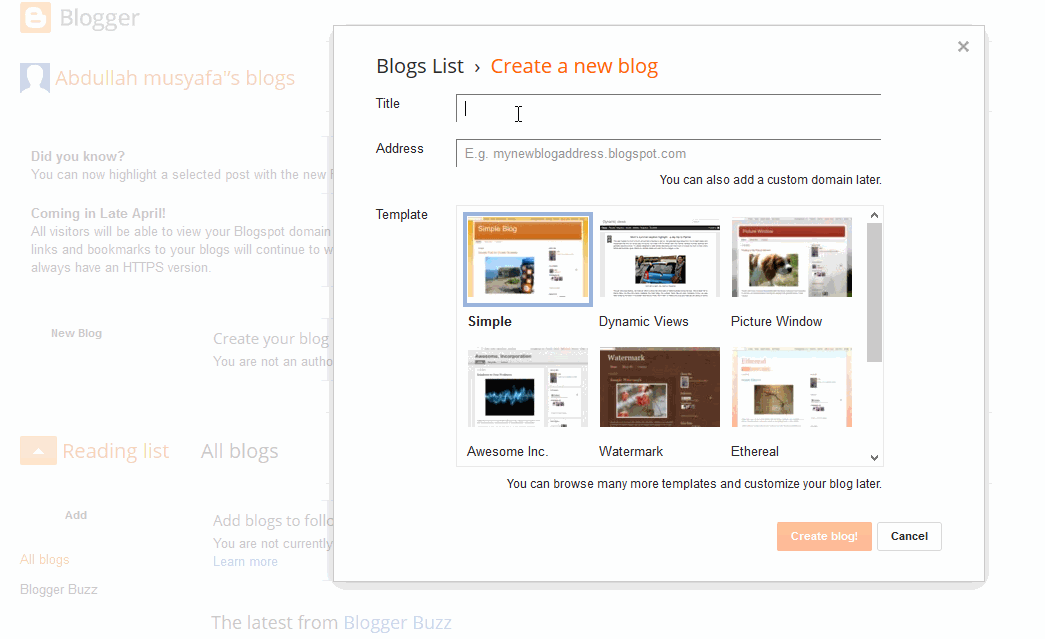Viewport: 1045px width, 639px height.
Task: Click the template list scrollbar thumb
Action: tap(874, 293)
